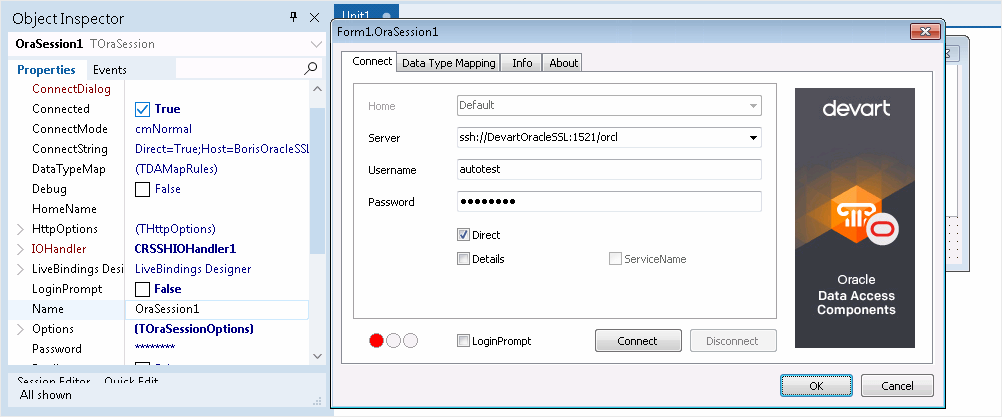Click the Disconnect button
The height and width of the screenshot is (417, 1002).
(732, 341)
